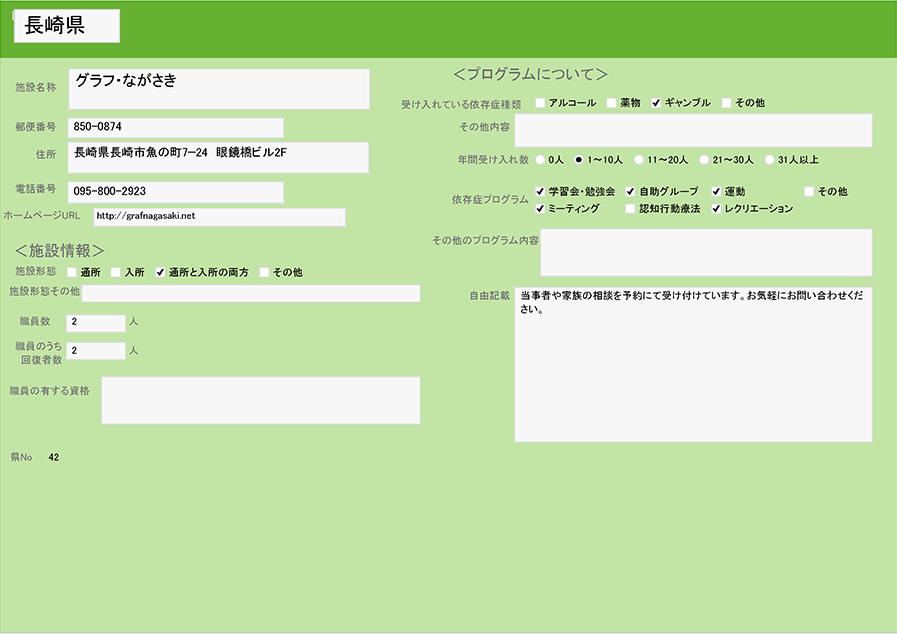Enable the 認知行動療法 checkbox
This screenshot has height=634, width=897.
point(630,209)
